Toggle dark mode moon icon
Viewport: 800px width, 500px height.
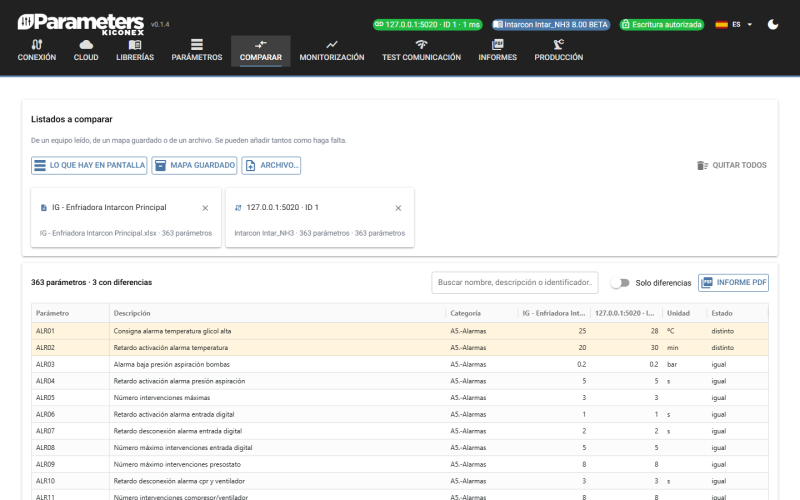pos(773,24)
